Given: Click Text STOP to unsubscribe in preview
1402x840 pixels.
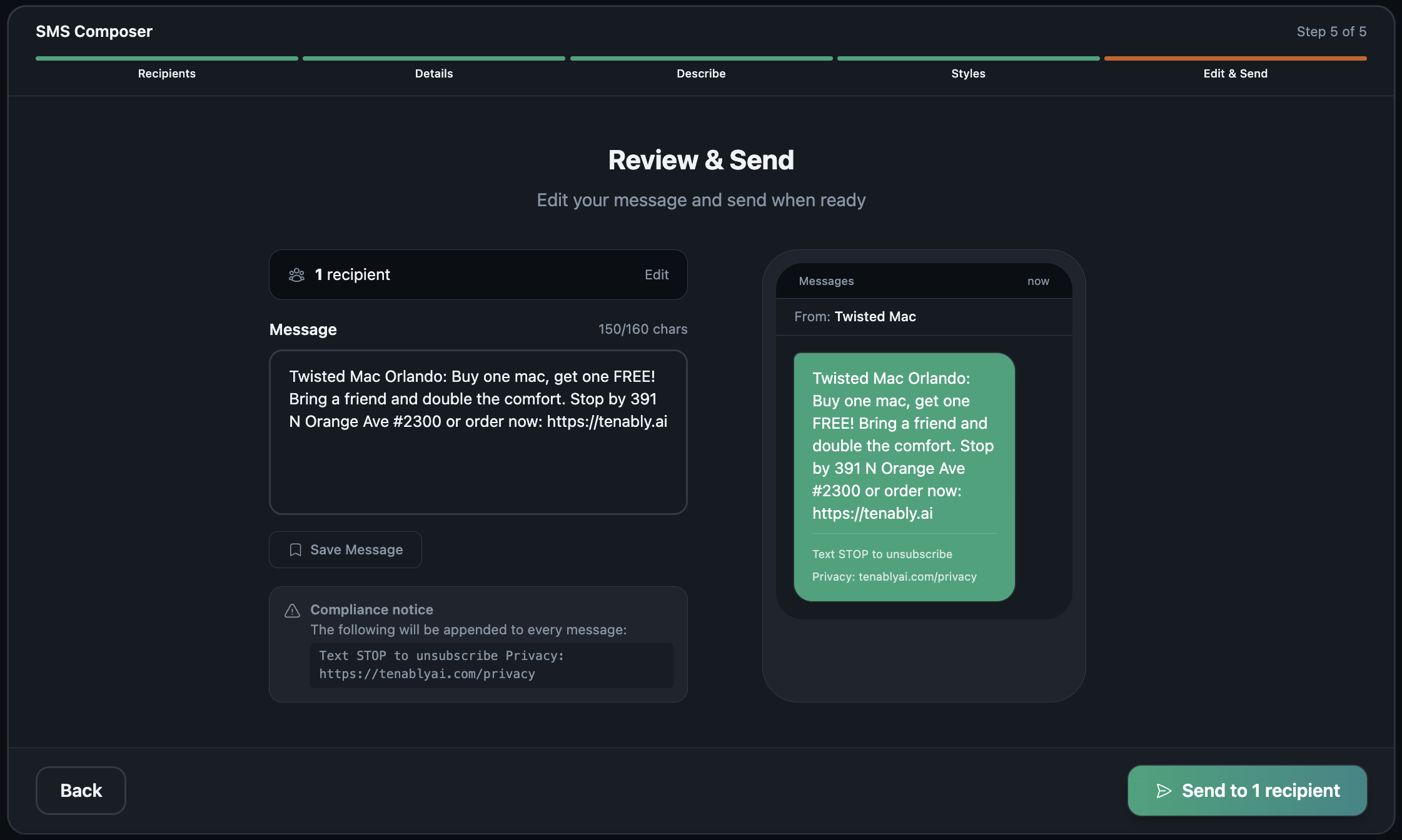Looking at the screenshot, I should pyautogui.click(x=882, y=554).
